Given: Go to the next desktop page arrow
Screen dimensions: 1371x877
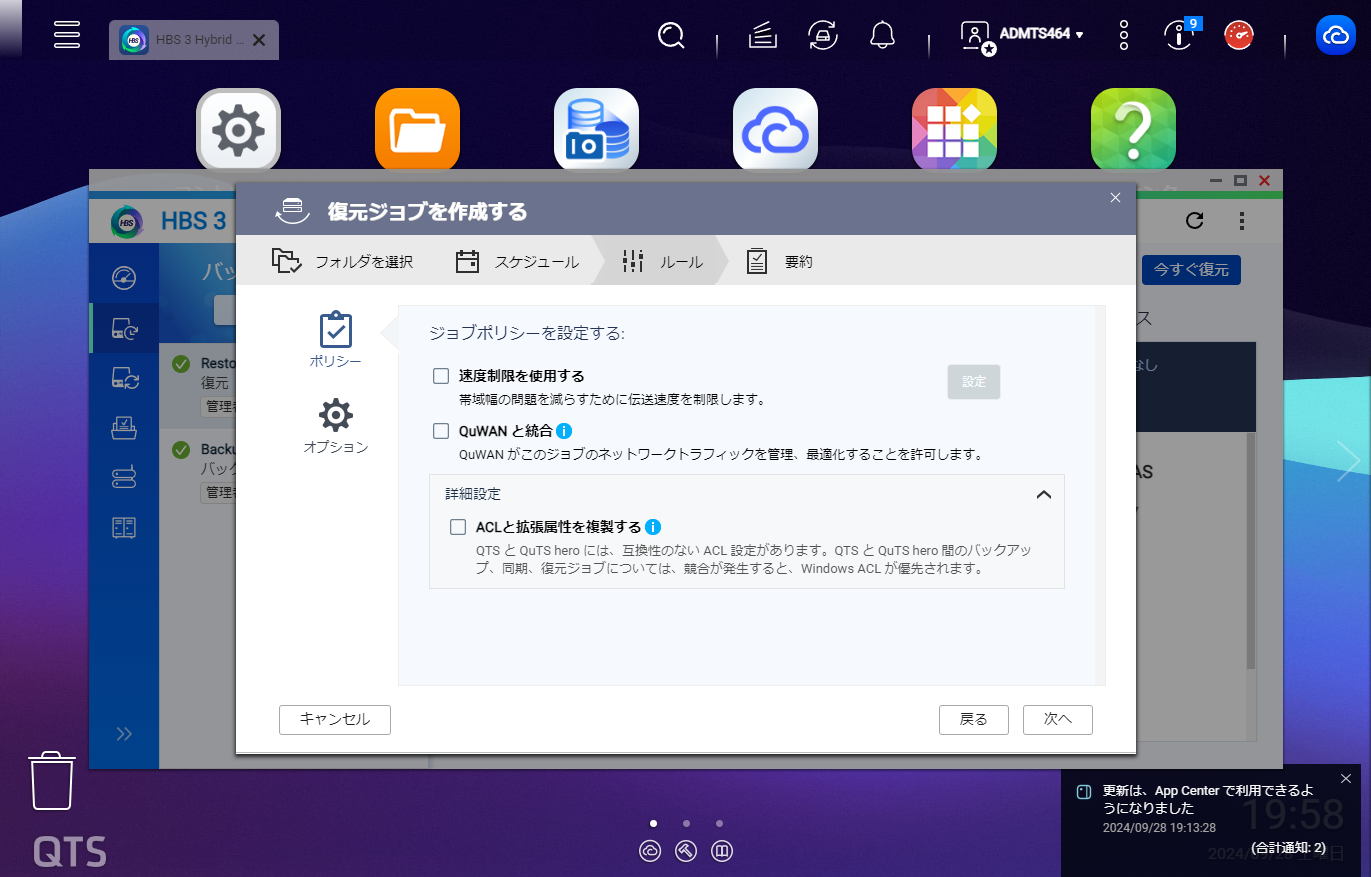Looking at the screenshot, I should (x=1349, y=462).
